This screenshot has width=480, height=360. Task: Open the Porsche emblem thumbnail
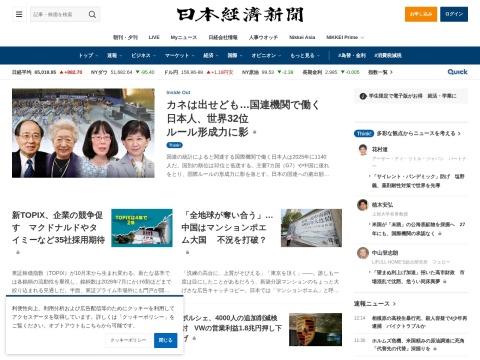click(315, 329)
